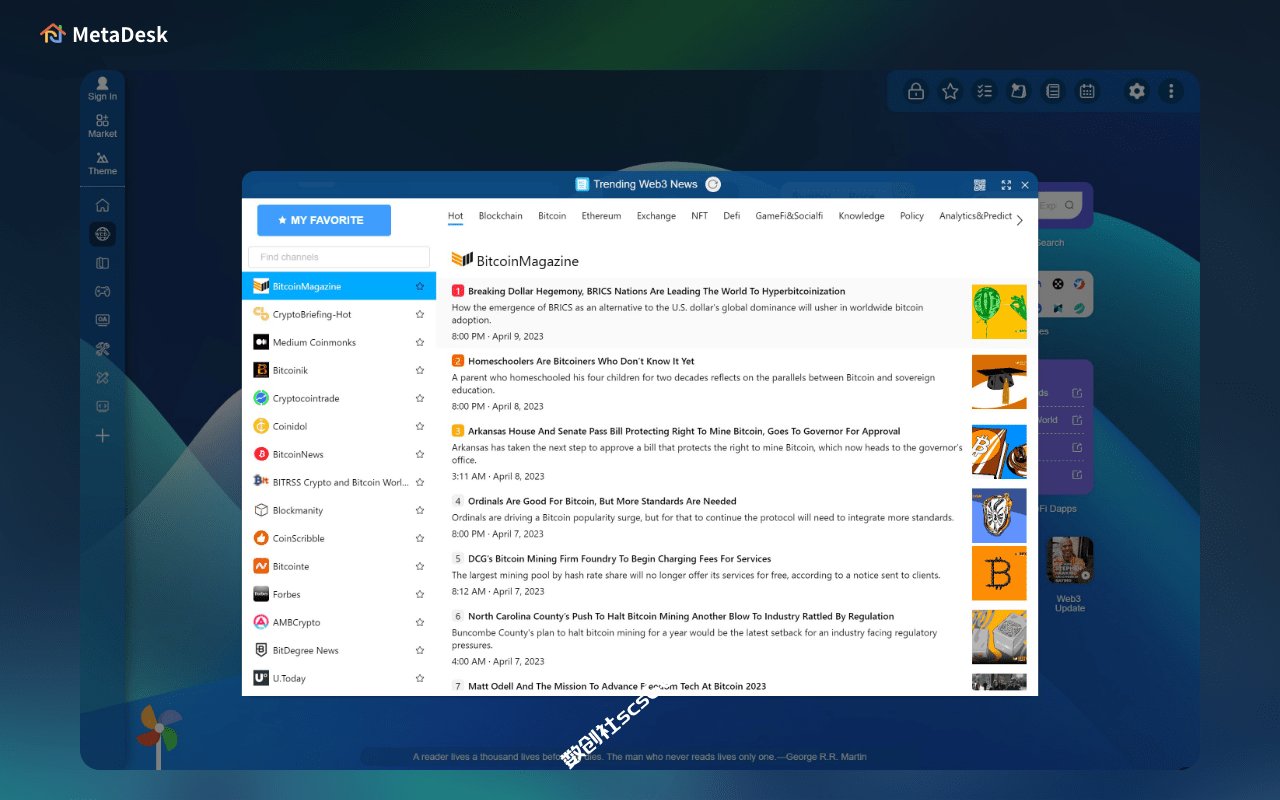Favorite the Medium Coinmonks channel star

pos(420,342)
